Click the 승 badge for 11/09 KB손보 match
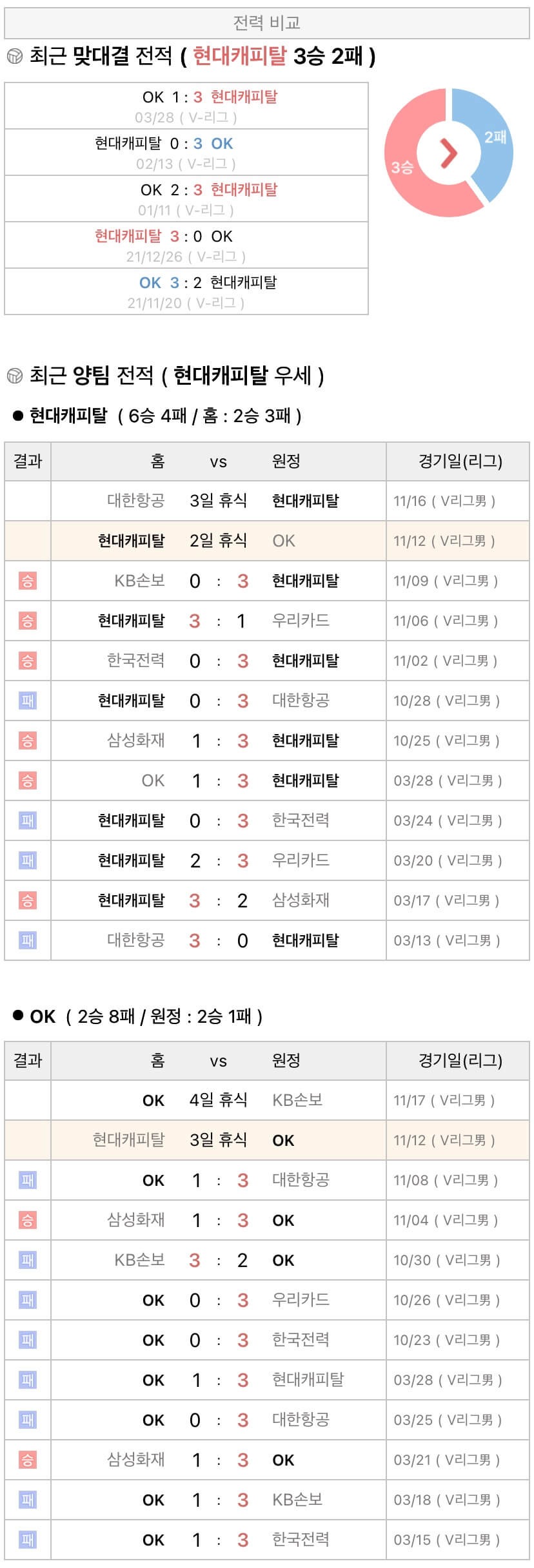The width and height of the screenshot is (534, 1568). point(27,581)
